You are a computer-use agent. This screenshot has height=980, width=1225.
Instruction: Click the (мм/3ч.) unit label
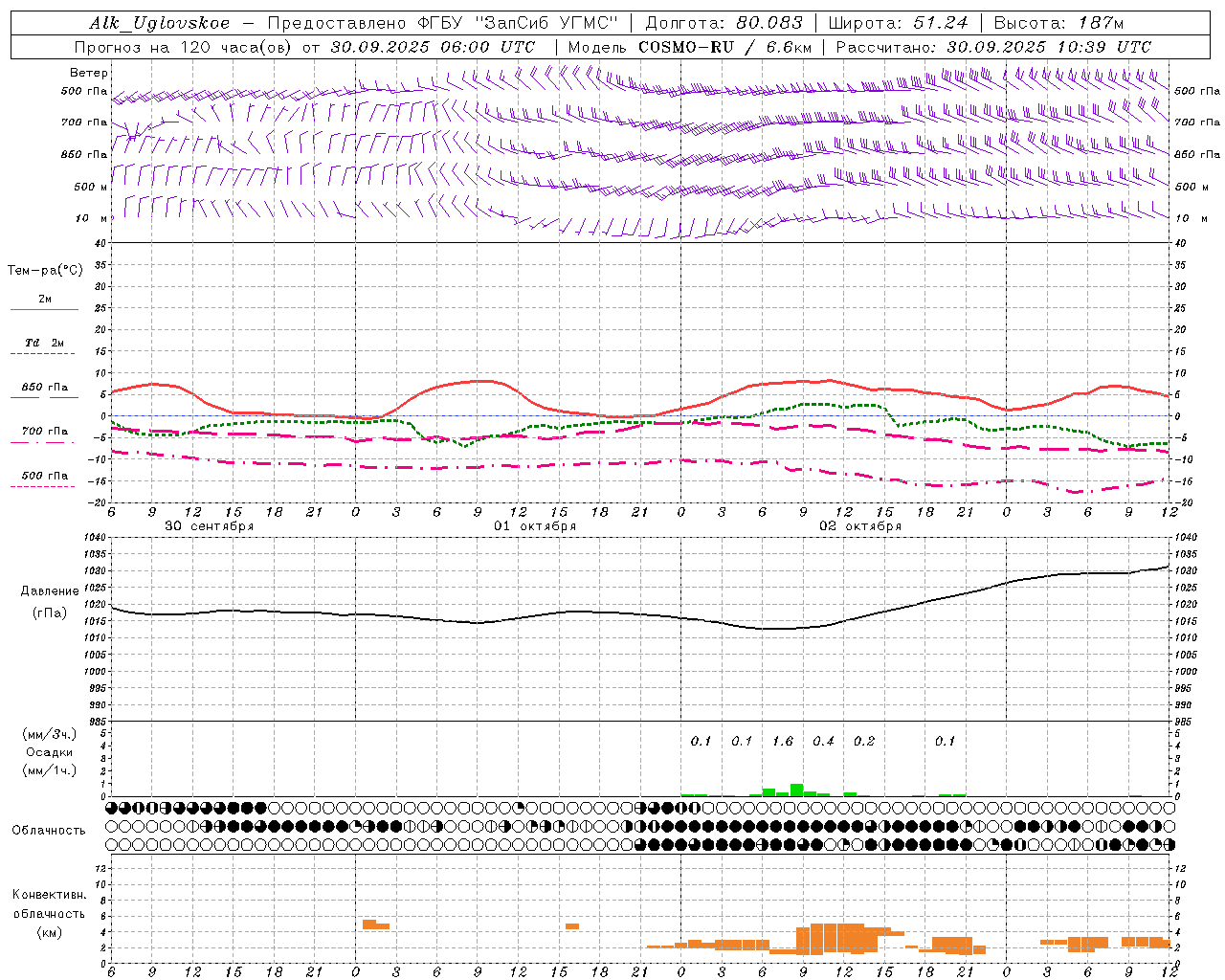(x=50, y=734)
